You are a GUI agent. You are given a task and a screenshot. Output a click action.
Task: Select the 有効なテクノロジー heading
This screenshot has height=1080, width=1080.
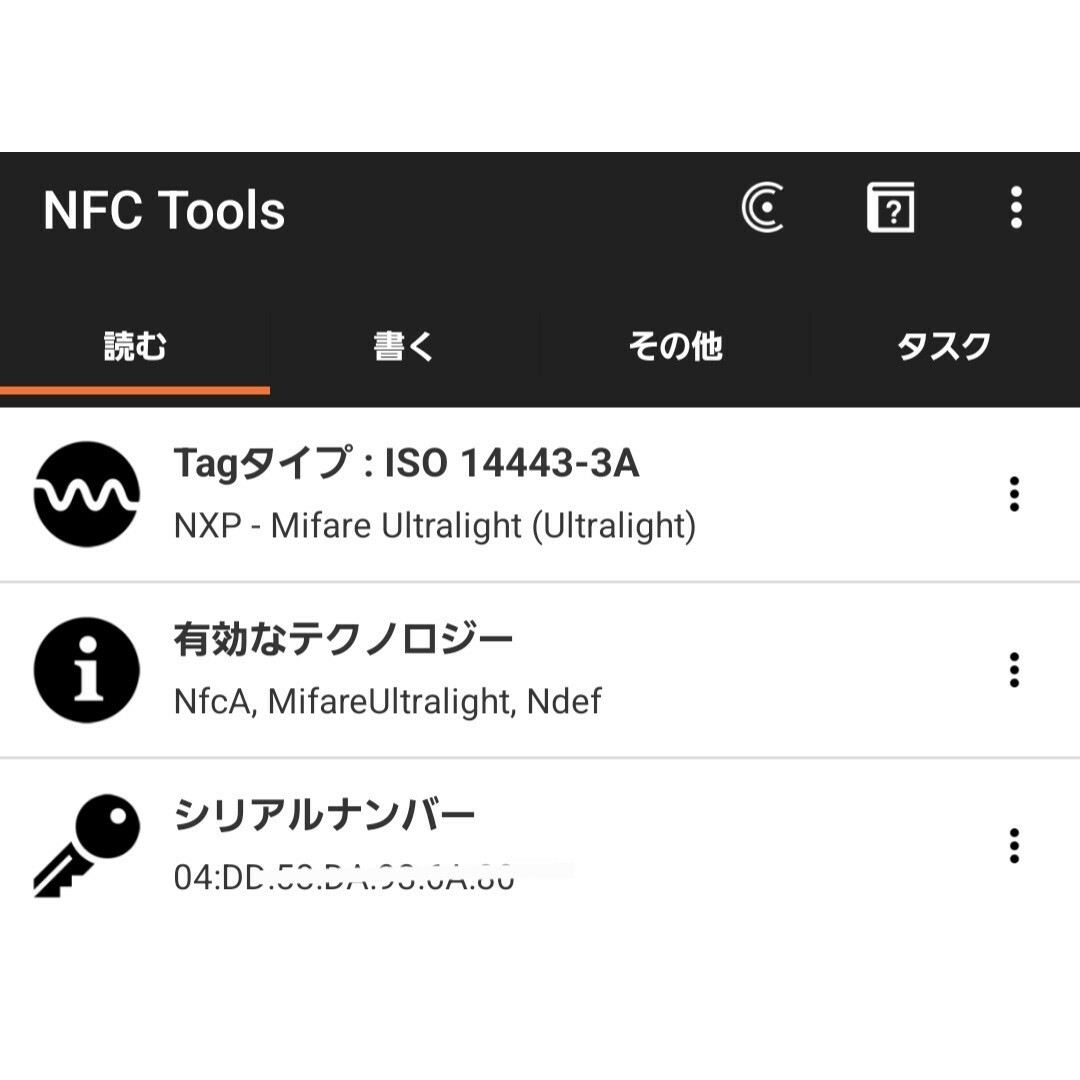(343, 638)
